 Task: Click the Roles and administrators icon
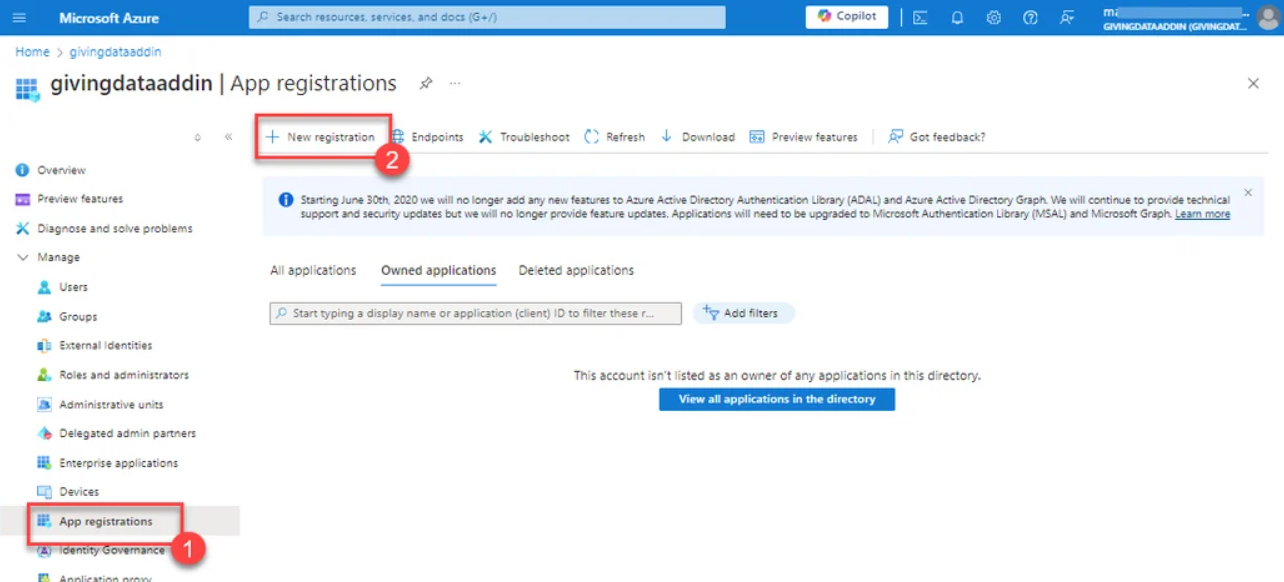pos(44,375)
